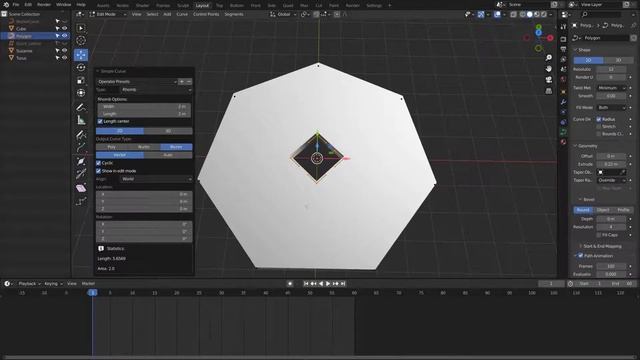Open the Material properties tab icon
Screen dimensions: 640x360
click(563, 142)
